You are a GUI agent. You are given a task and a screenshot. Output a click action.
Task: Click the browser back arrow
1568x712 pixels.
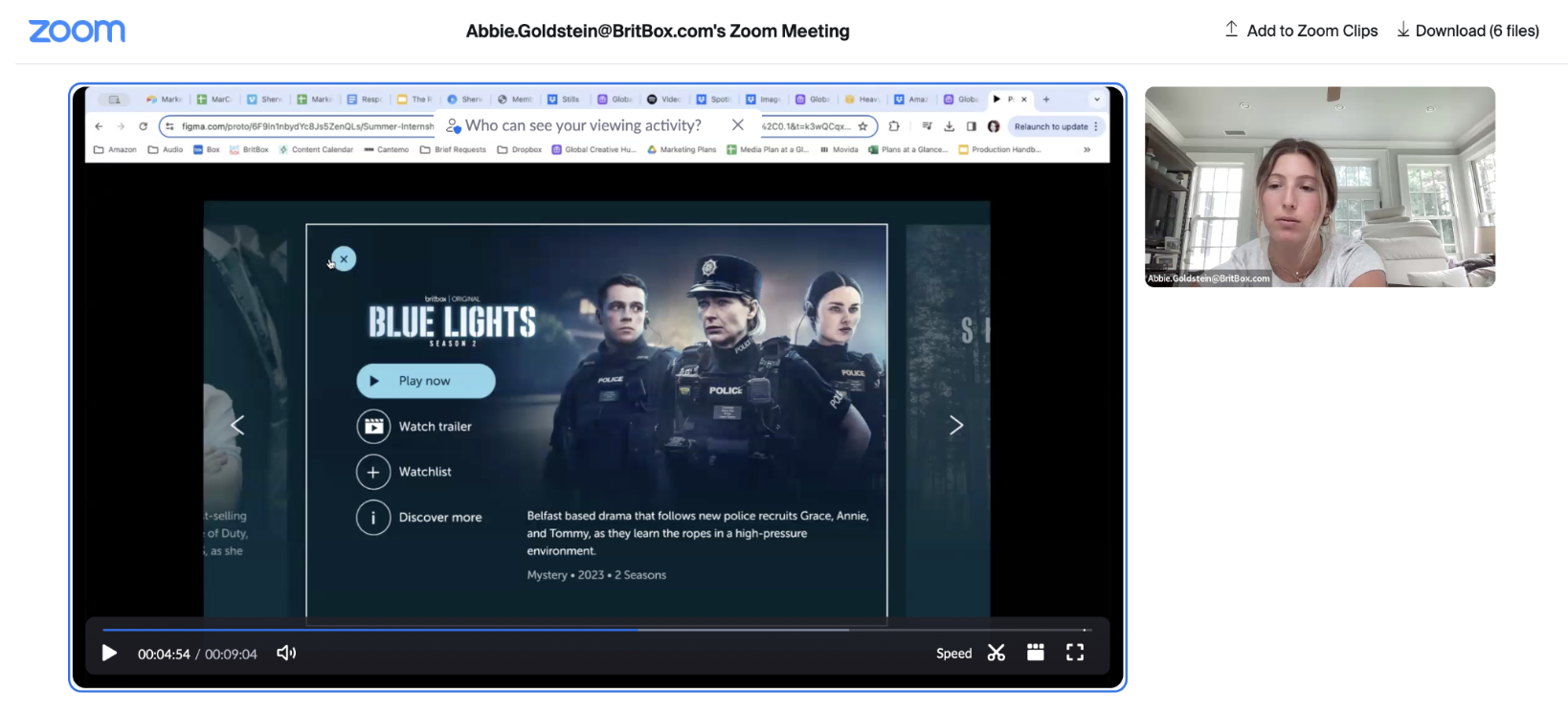99,126
